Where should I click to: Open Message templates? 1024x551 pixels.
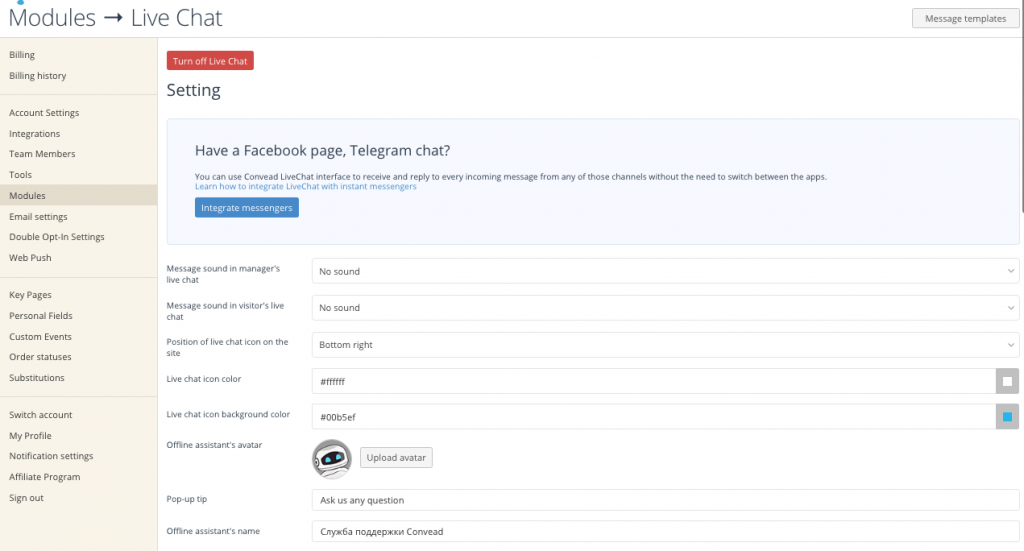[965, 18]
